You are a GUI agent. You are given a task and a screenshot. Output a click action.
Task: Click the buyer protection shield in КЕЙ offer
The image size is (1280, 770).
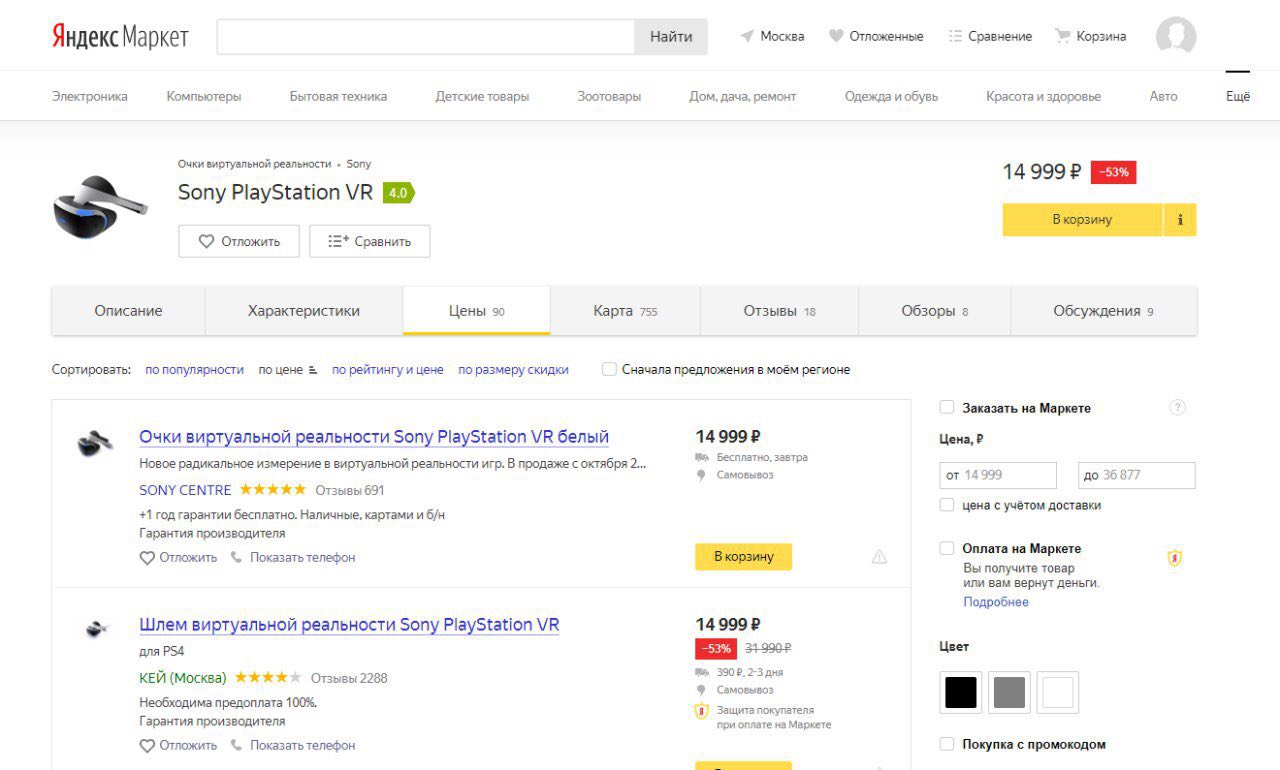coord(701,711)
